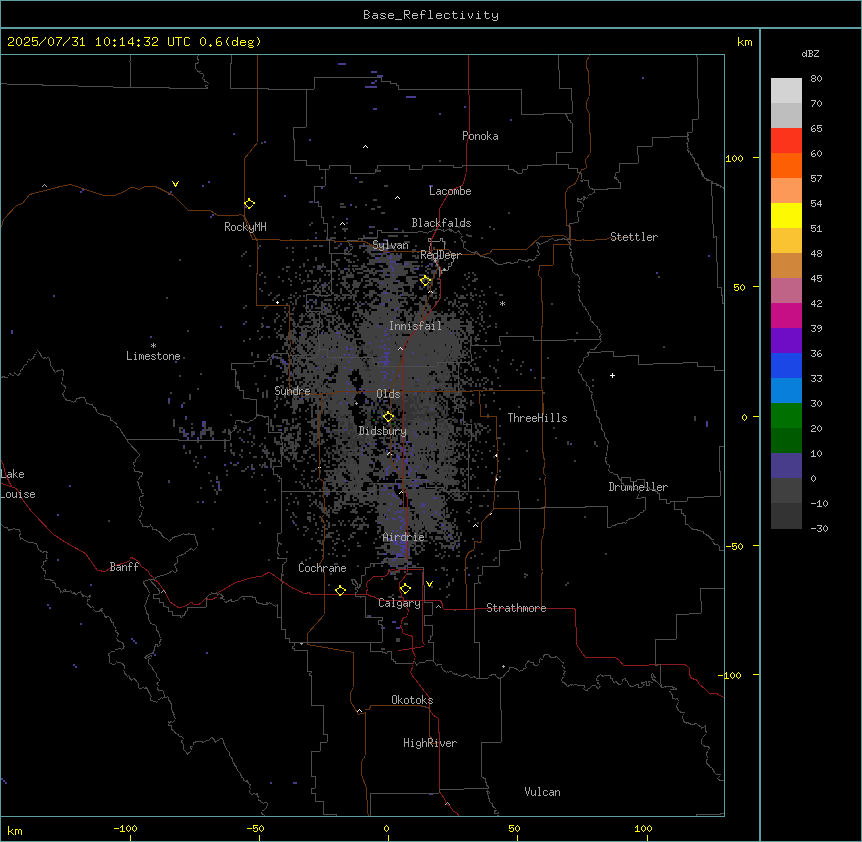
Task: Click the yellow diamond marker above Calgary
Action: click(x=405, y=589)
